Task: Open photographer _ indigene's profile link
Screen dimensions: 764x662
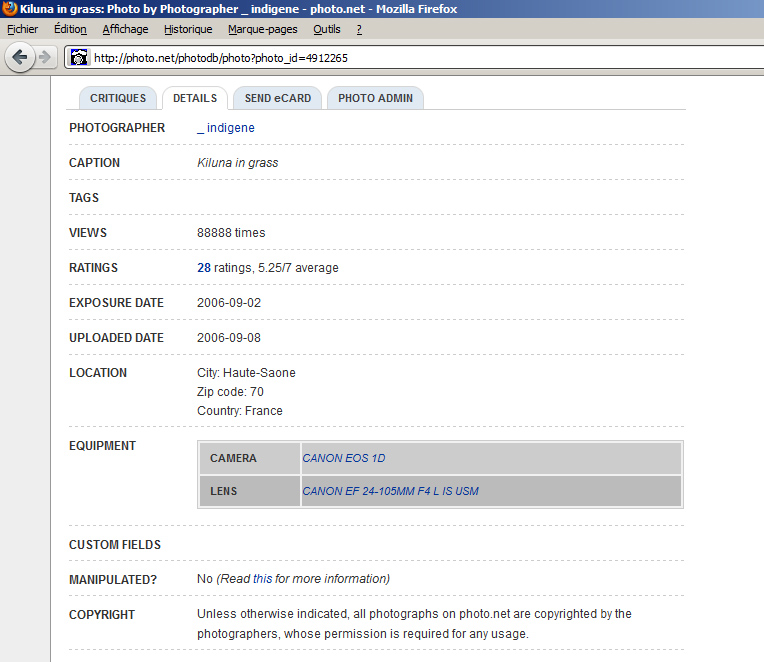Action: tap(226, 128)
